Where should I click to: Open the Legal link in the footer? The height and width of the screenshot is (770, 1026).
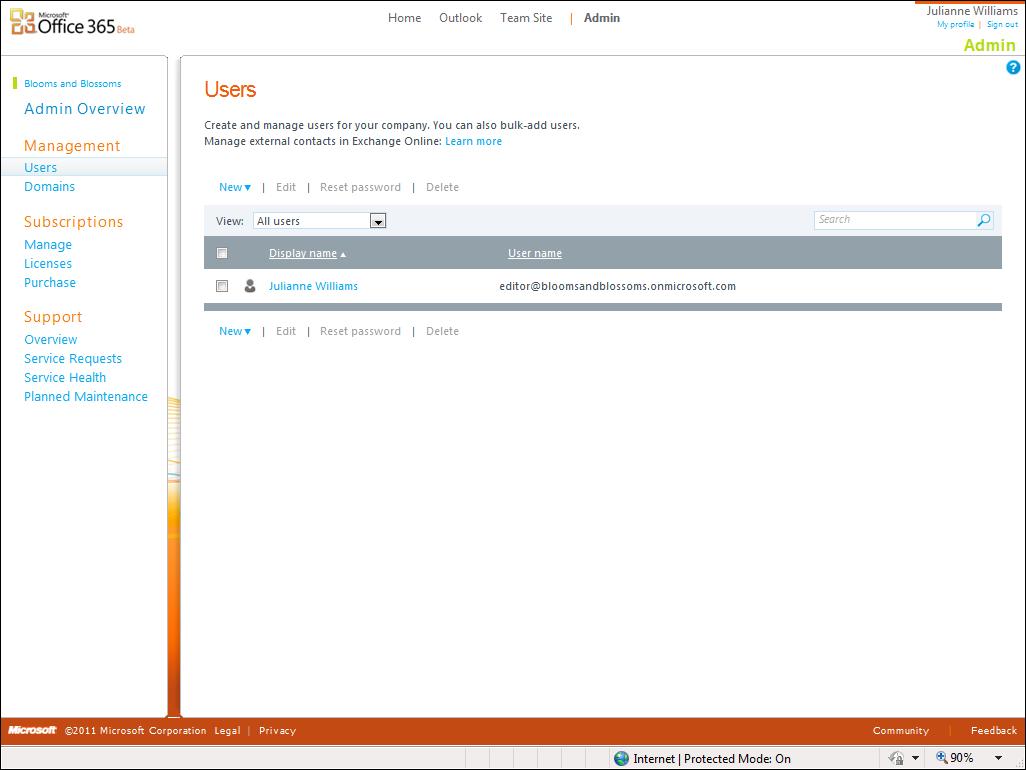[x=227, y=731]
